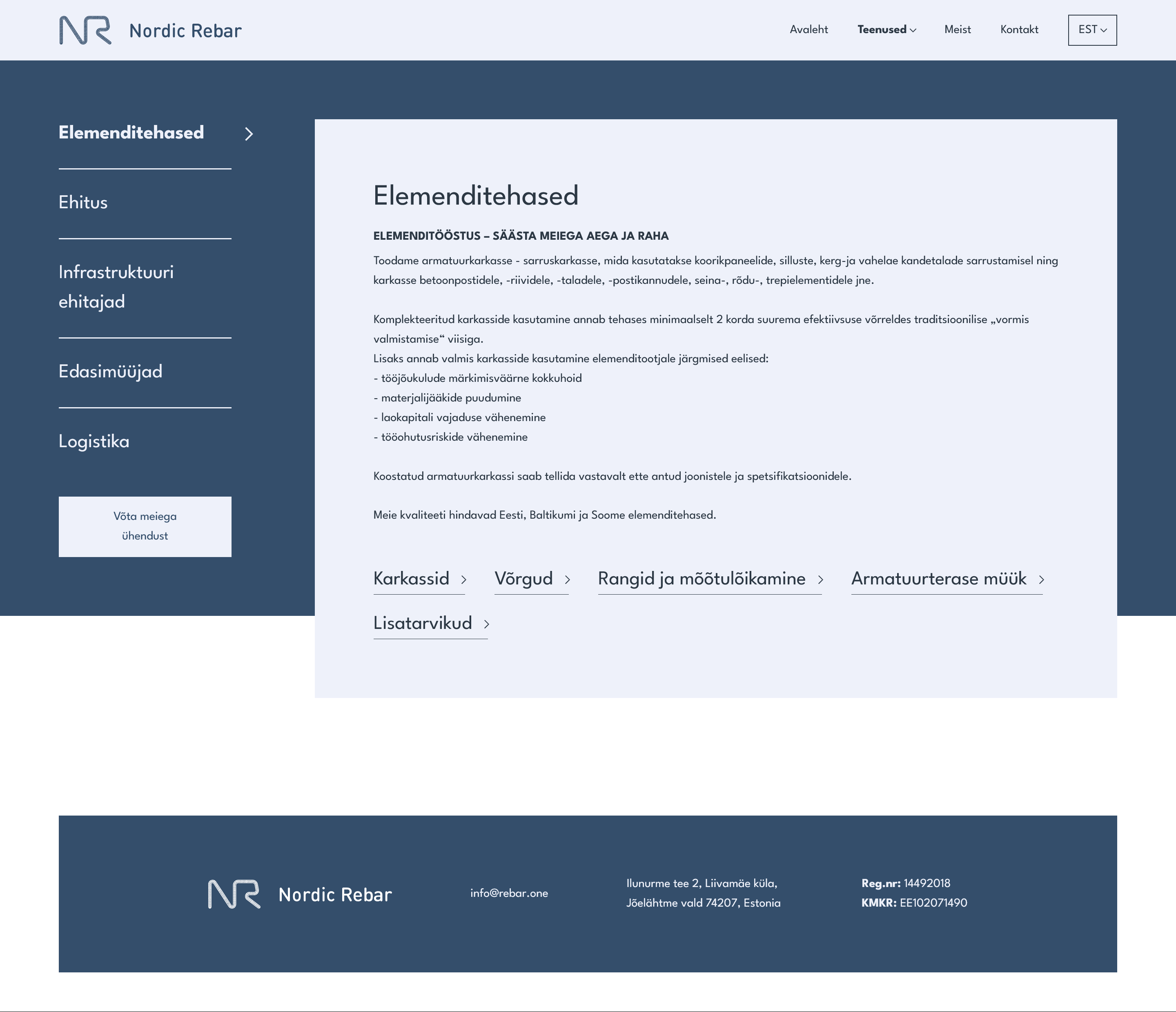Open the Võrgud link
This screenshot has height=1012, width=1176.
tap(523, 578)
